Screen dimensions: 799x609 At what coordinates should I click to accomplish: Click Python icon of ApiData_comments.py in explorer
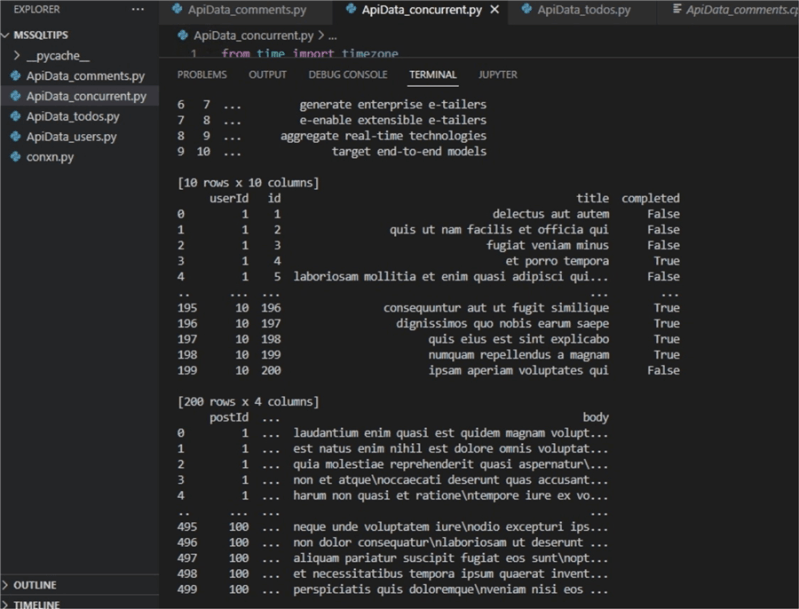point(16,76)
